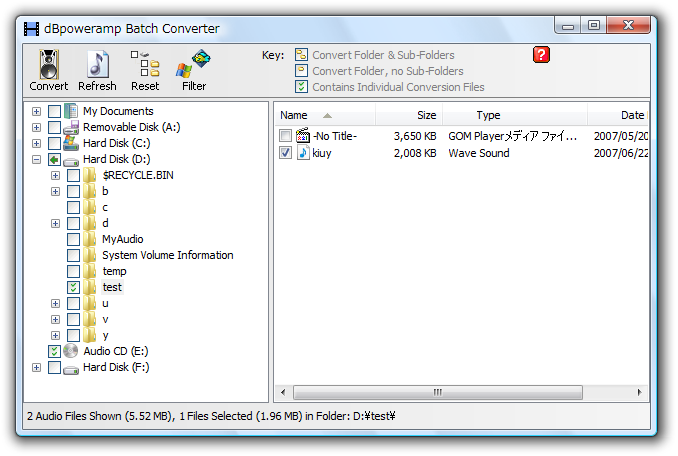Select the y folder label
This screenshot has width=678, height=456.
(x=106, y=335)
